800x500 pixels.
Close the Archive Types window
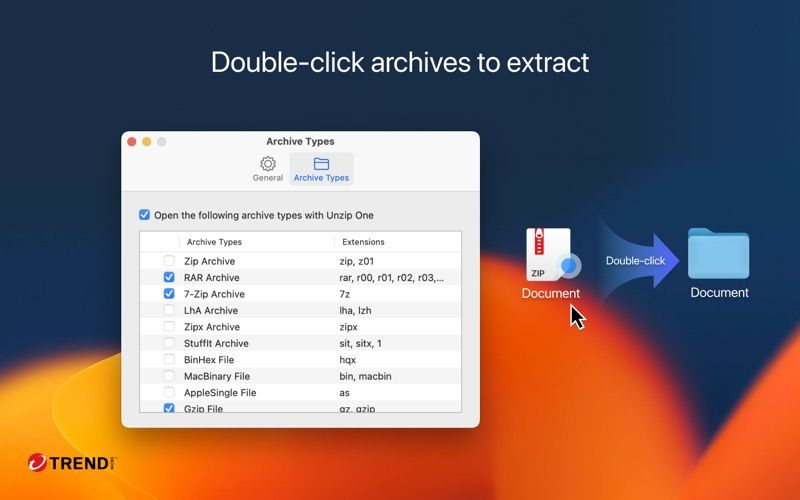click(132, 141)
